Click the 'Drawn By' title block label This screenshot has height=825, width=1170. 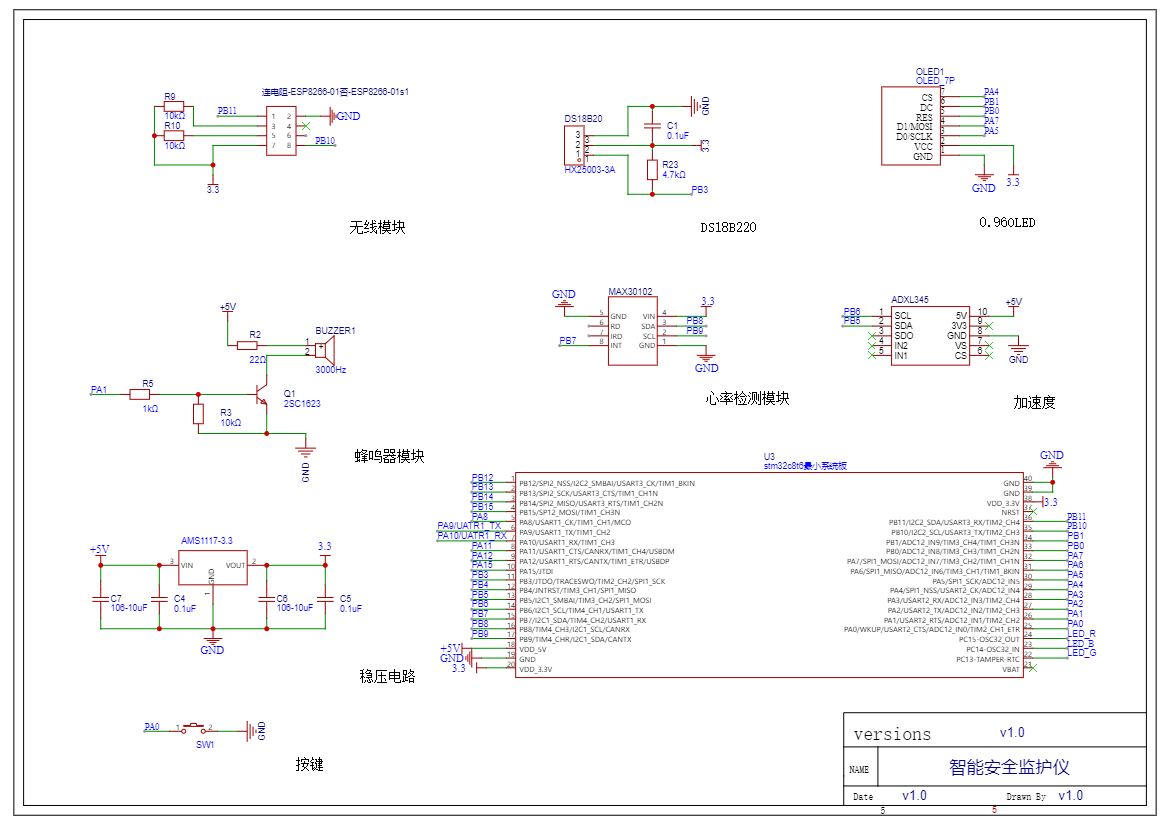[x=1026, y=797]
